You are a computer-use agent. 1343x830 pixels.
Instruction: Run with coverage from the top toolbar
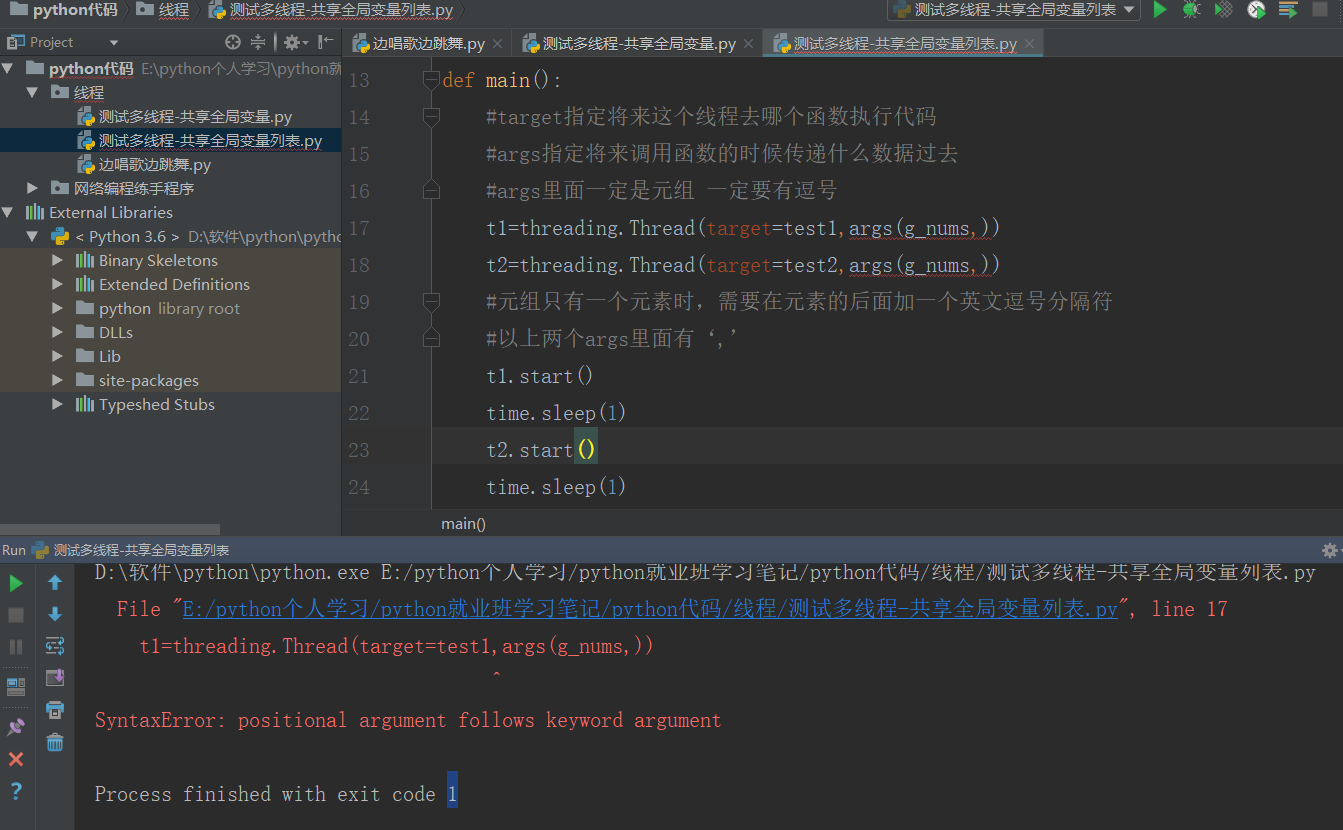[1223, 10]
